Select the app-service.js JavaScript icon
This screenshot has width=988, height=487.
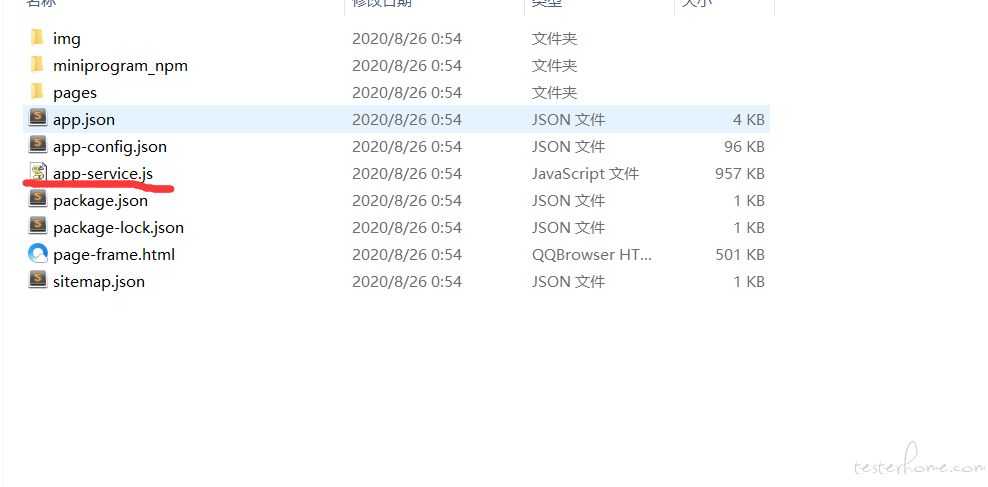[x=38, y=173]
